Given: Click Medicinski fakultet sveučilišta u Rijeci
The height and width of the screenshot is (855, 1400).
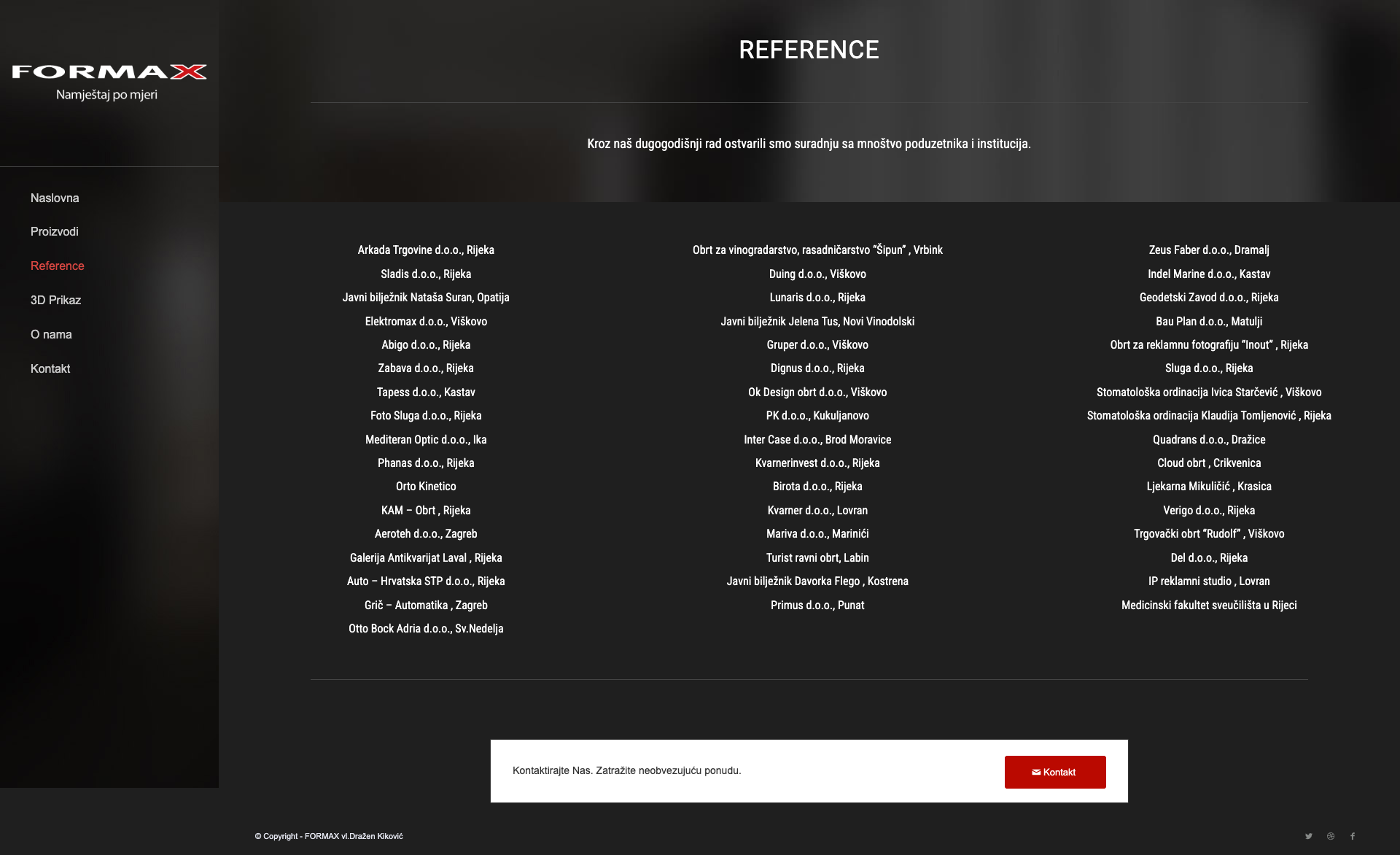Looking at the screenshot, I should point(1209,606).
